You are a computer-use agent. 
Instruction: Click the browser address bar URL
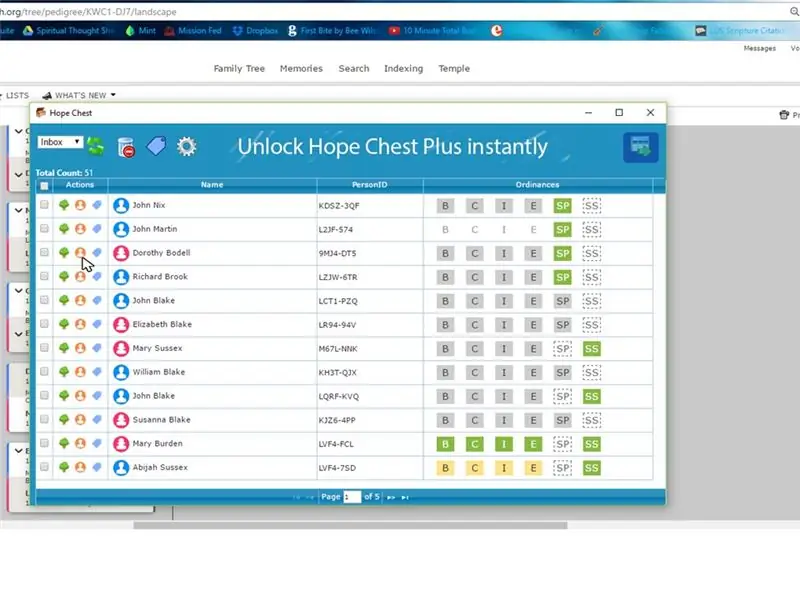point(88,11)
